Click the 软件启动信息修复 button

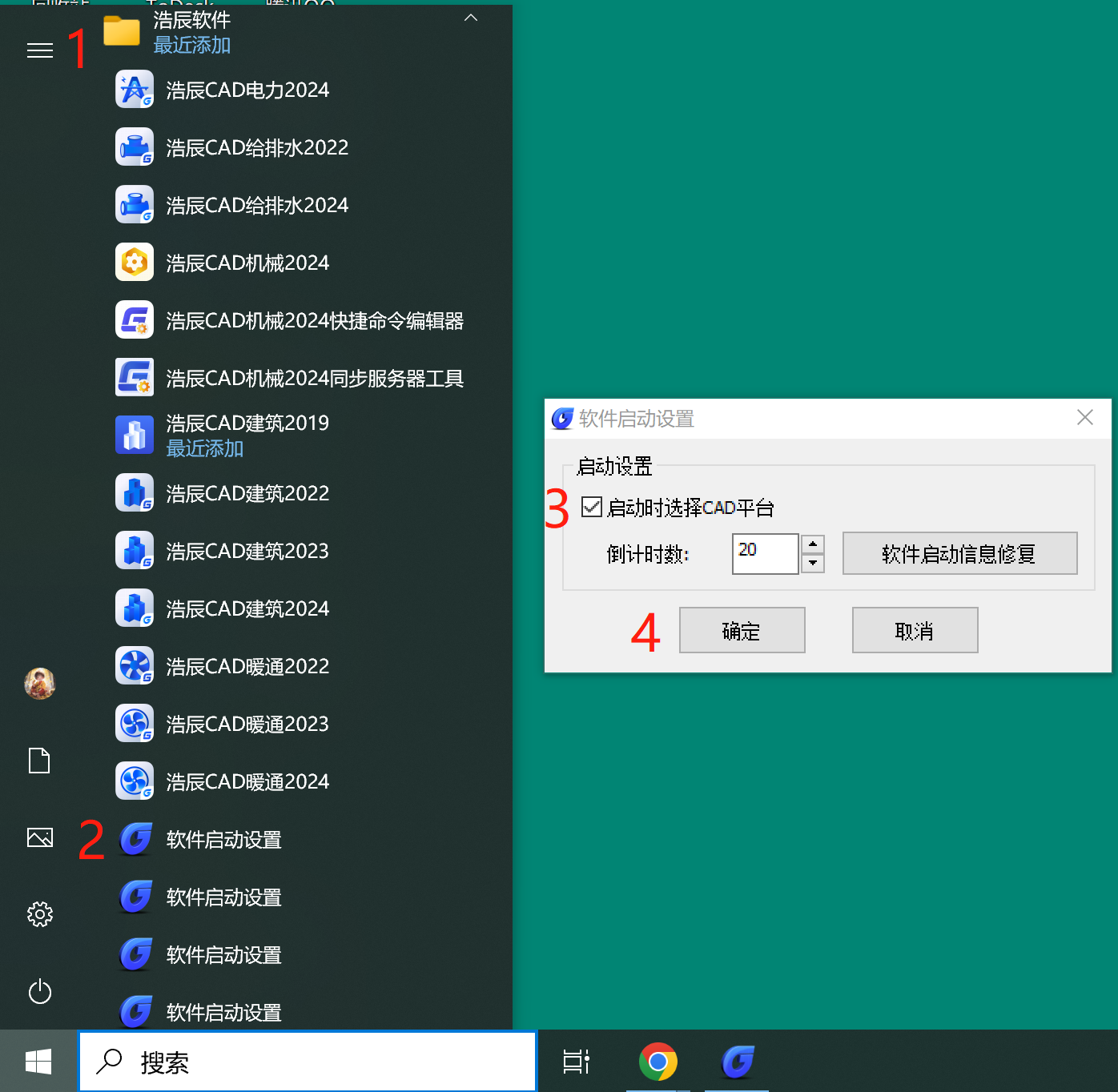pos(959,553)
